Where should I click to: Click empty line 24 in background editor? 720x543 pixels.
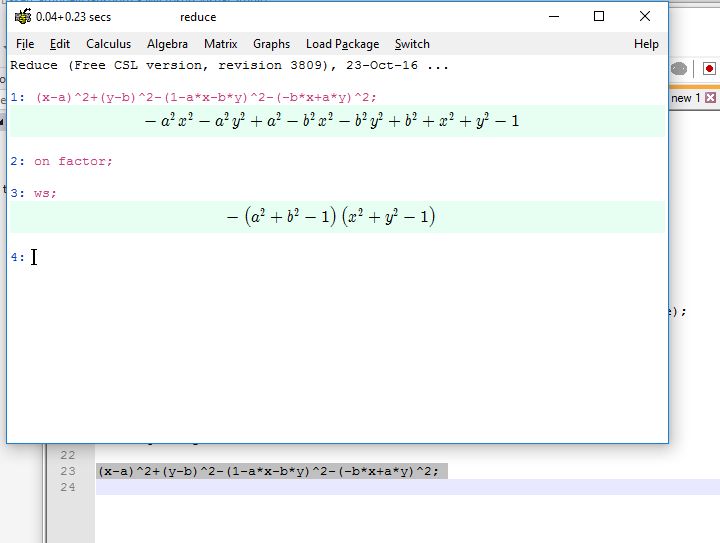(408, 487)
